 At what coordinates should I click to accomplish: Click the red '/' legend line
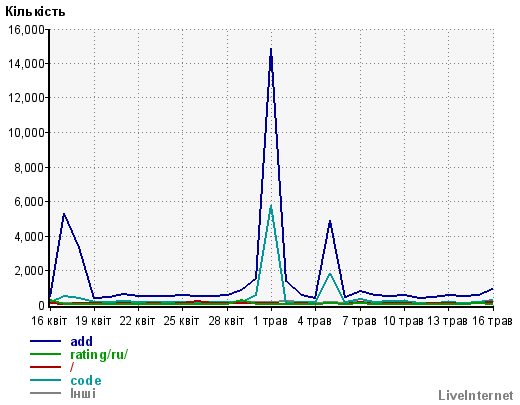[45, 367]
